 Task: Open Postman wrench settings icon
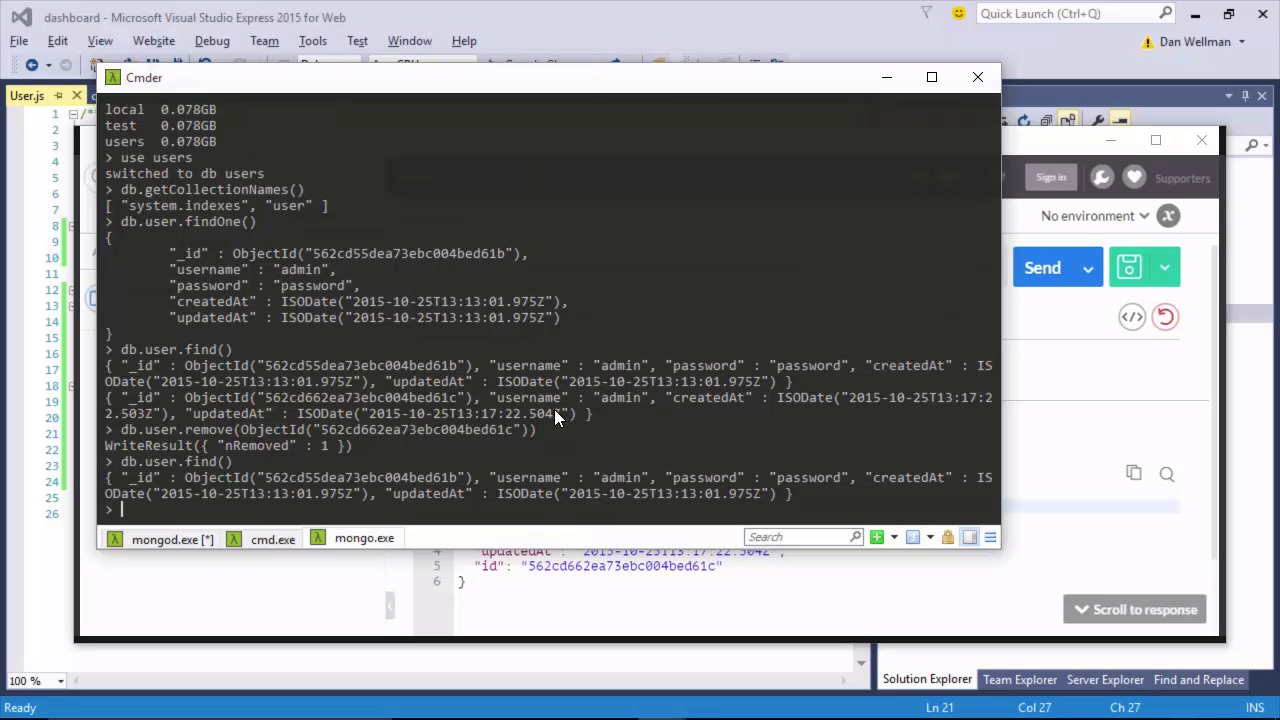pos(1102,178)
